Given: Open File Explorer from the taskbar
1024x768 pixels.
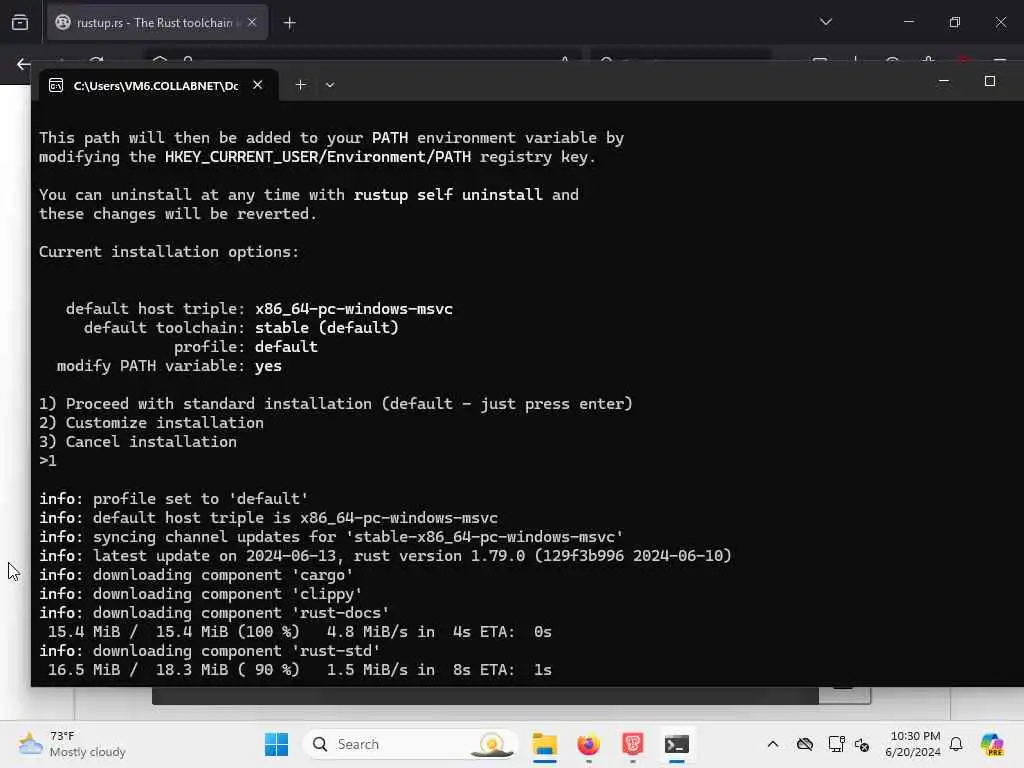Looking at the screenshot, I should (544, 744).
